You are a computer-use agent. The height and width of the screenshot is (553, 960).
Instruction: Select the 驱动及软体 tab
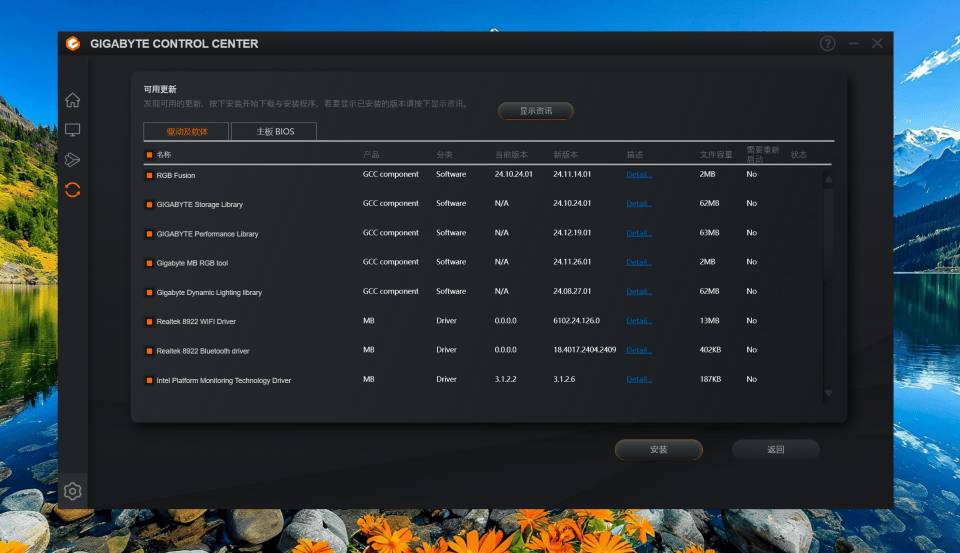point(187,131)
